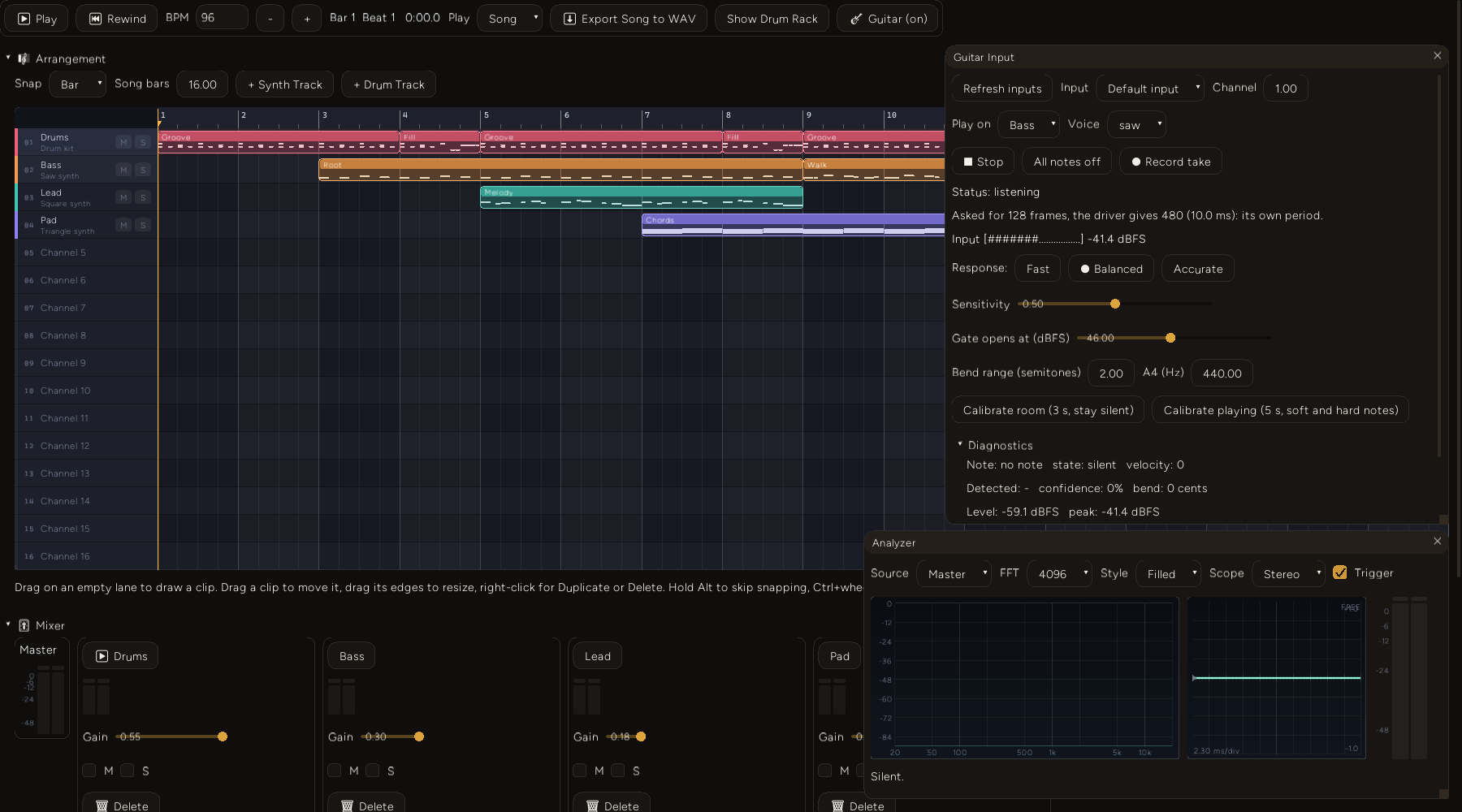The width and height of the screenshot is (1462, 812).
Task: Click the Pad strip label in the mixer
Action: pyautogui.click(x=840, y=655)
